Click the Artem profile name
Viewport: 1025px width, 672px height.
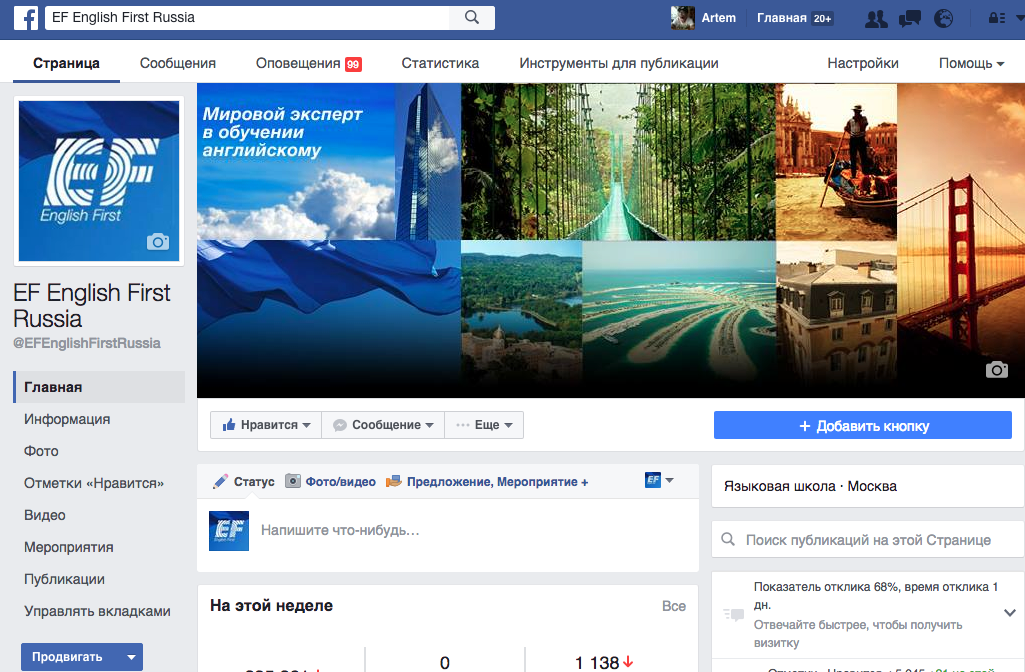click(718, 18)
